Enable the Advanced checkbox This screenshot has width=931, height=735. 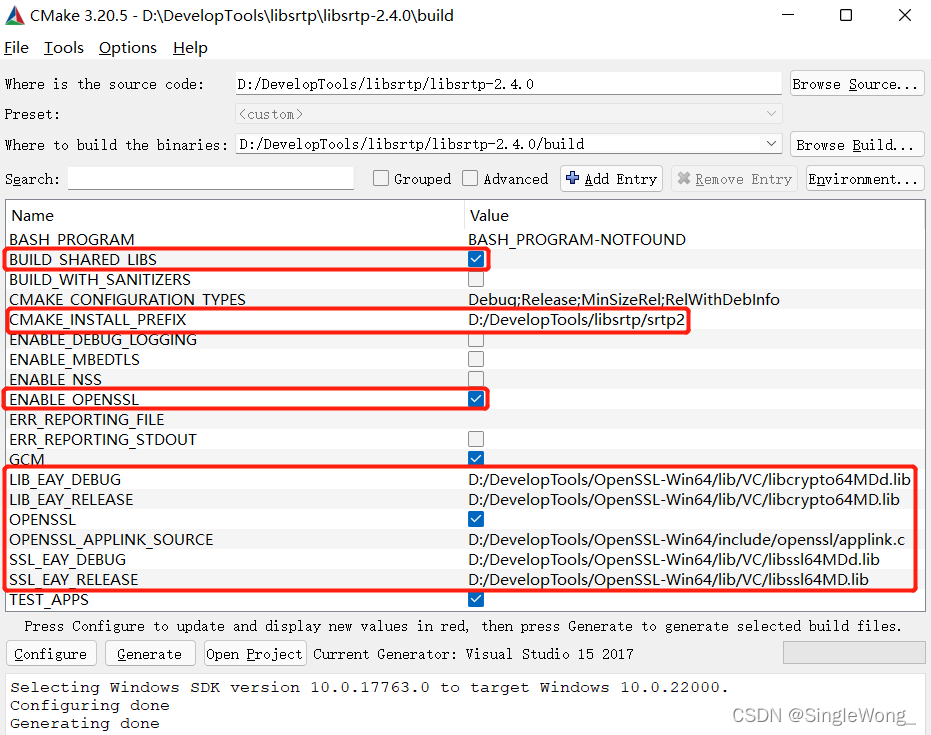click(x=470, y=179)
